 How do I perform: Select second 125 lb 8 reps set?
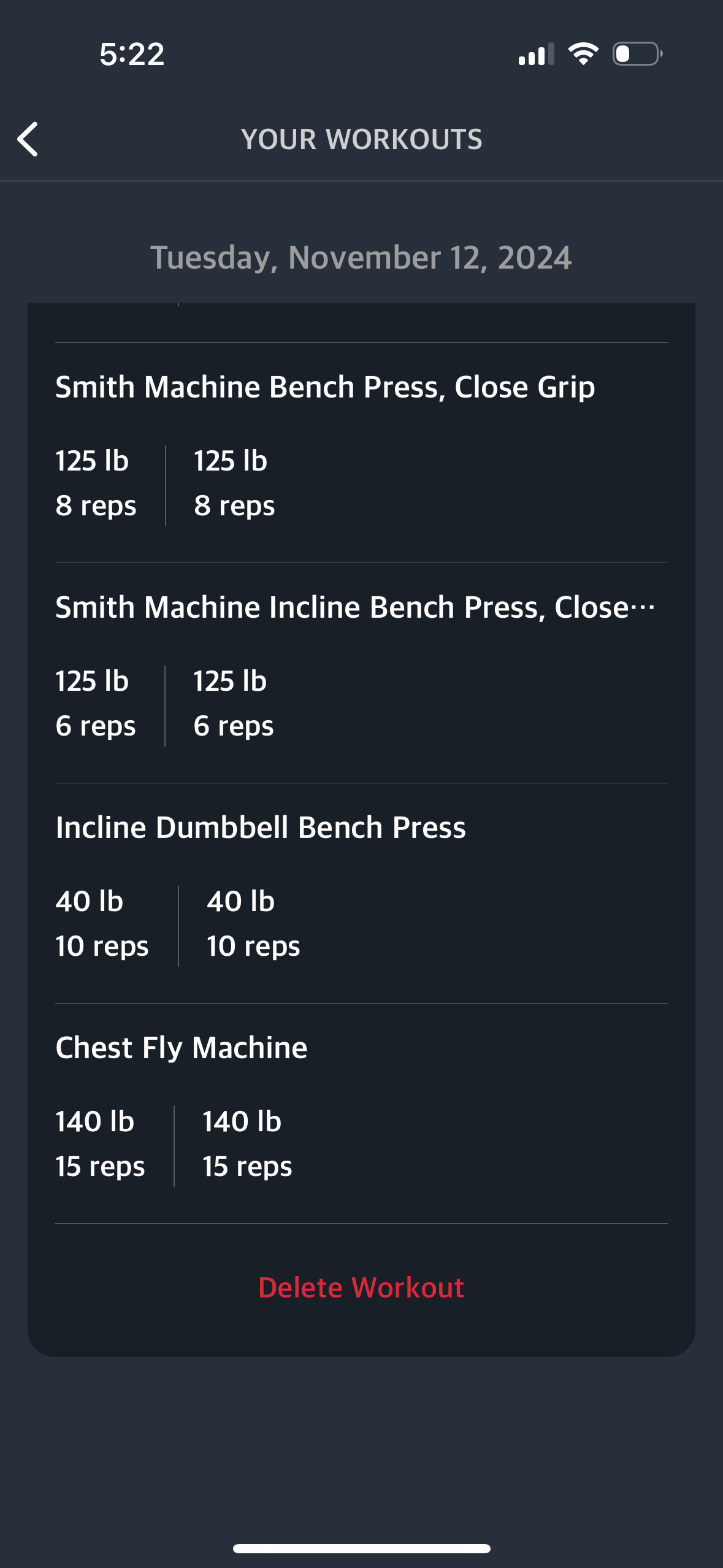234,483
